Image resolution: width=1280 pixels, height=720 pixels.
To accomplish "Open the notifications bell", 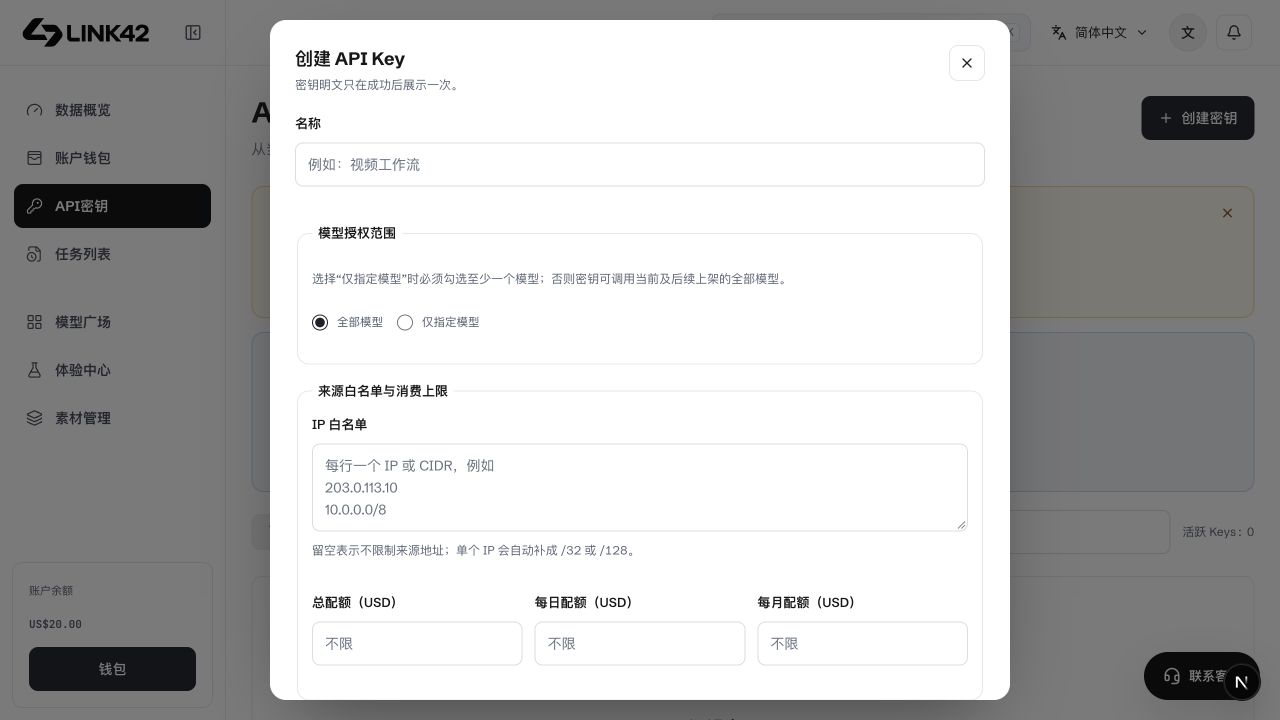I will click(x=1234, y=32).
